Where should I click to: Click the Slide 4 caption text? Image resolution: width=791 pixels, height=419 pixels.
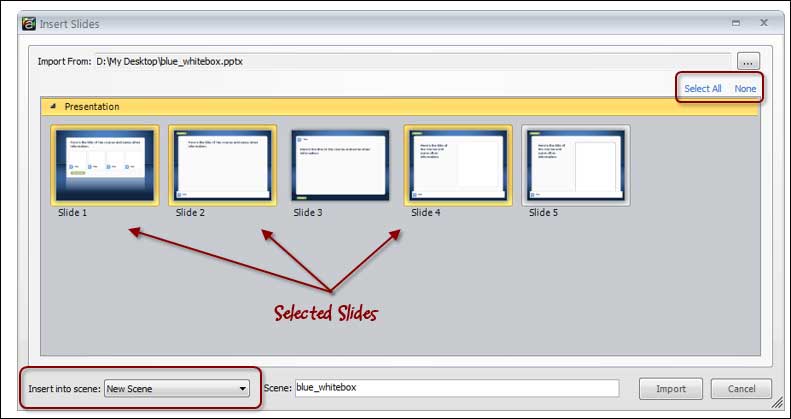coord(426,213)
